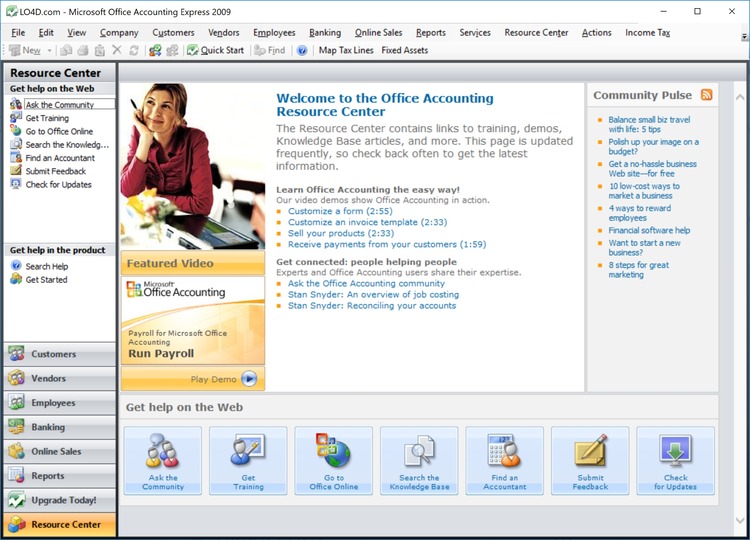Click the Run Payroll featured video thumbnail
The image size is (750, 540).
coord(193,321)
